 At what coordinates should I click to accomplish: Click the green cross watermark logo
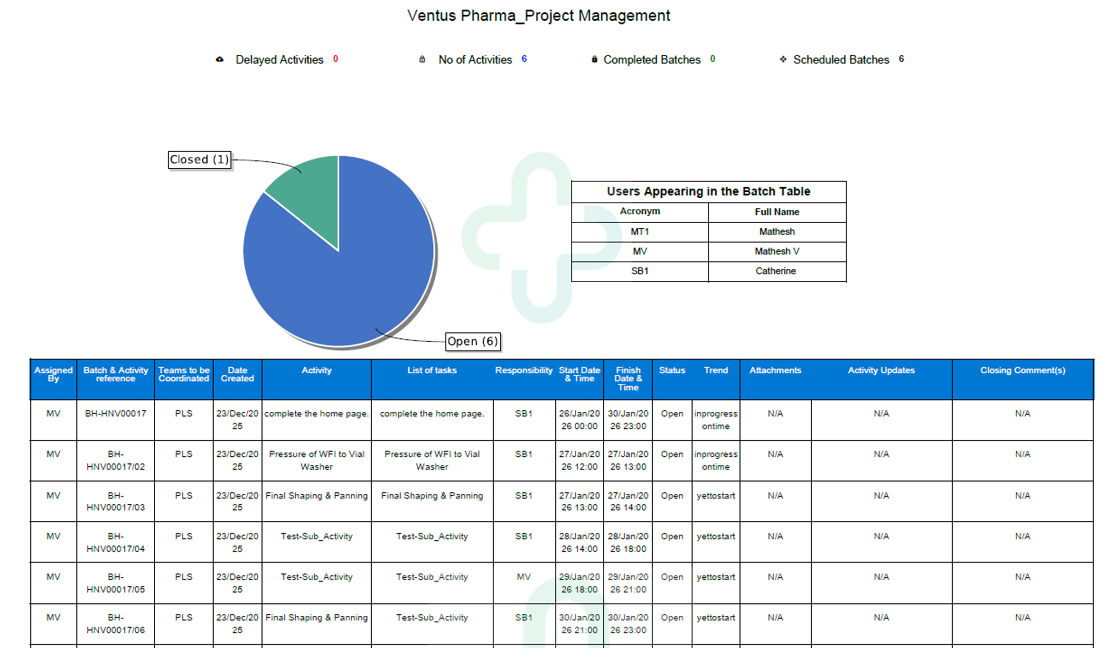(528, 238)
